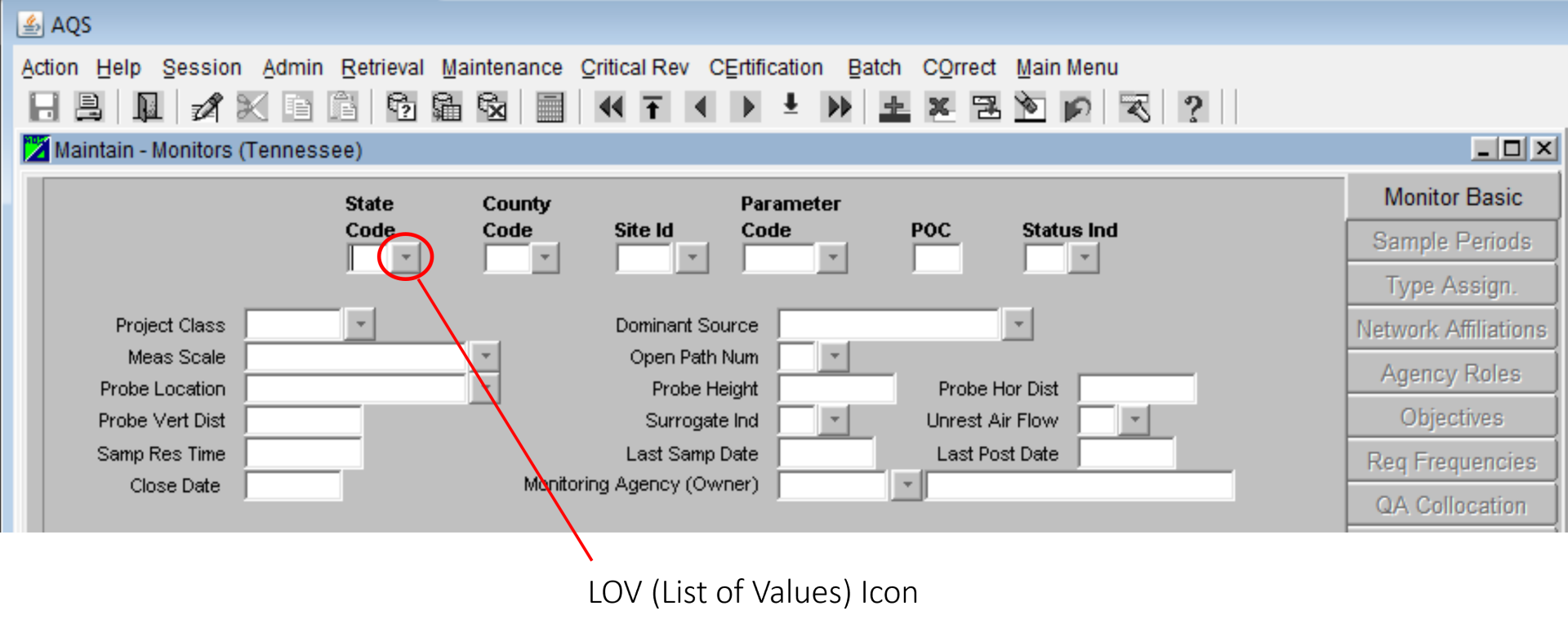
Task: Click the scissors Cut icon
Action: [x=252, y=107]
